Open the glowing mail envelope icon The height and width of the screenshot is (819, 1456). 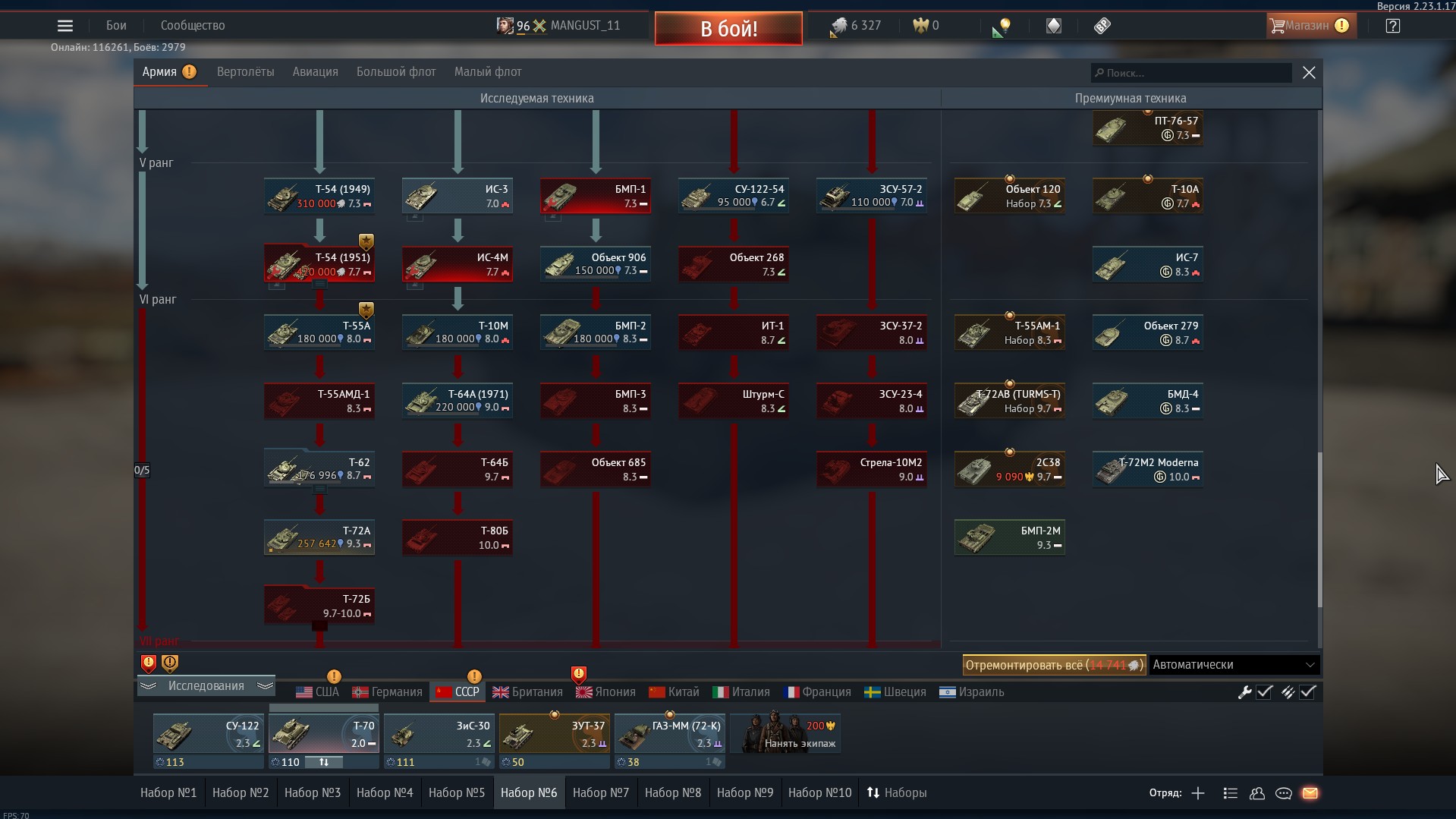click(x=1310, y=793)
